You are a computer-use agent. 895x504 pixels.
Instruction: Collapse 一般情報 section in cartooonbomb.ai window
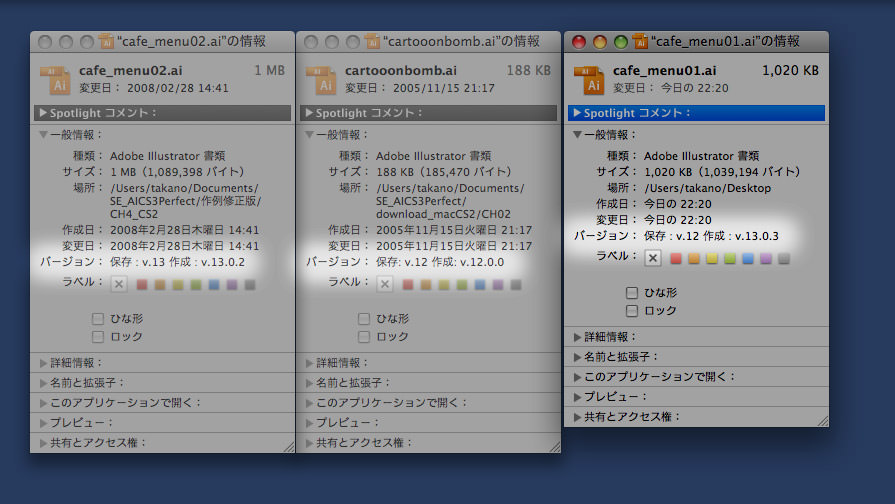click(x=309, y=135)
